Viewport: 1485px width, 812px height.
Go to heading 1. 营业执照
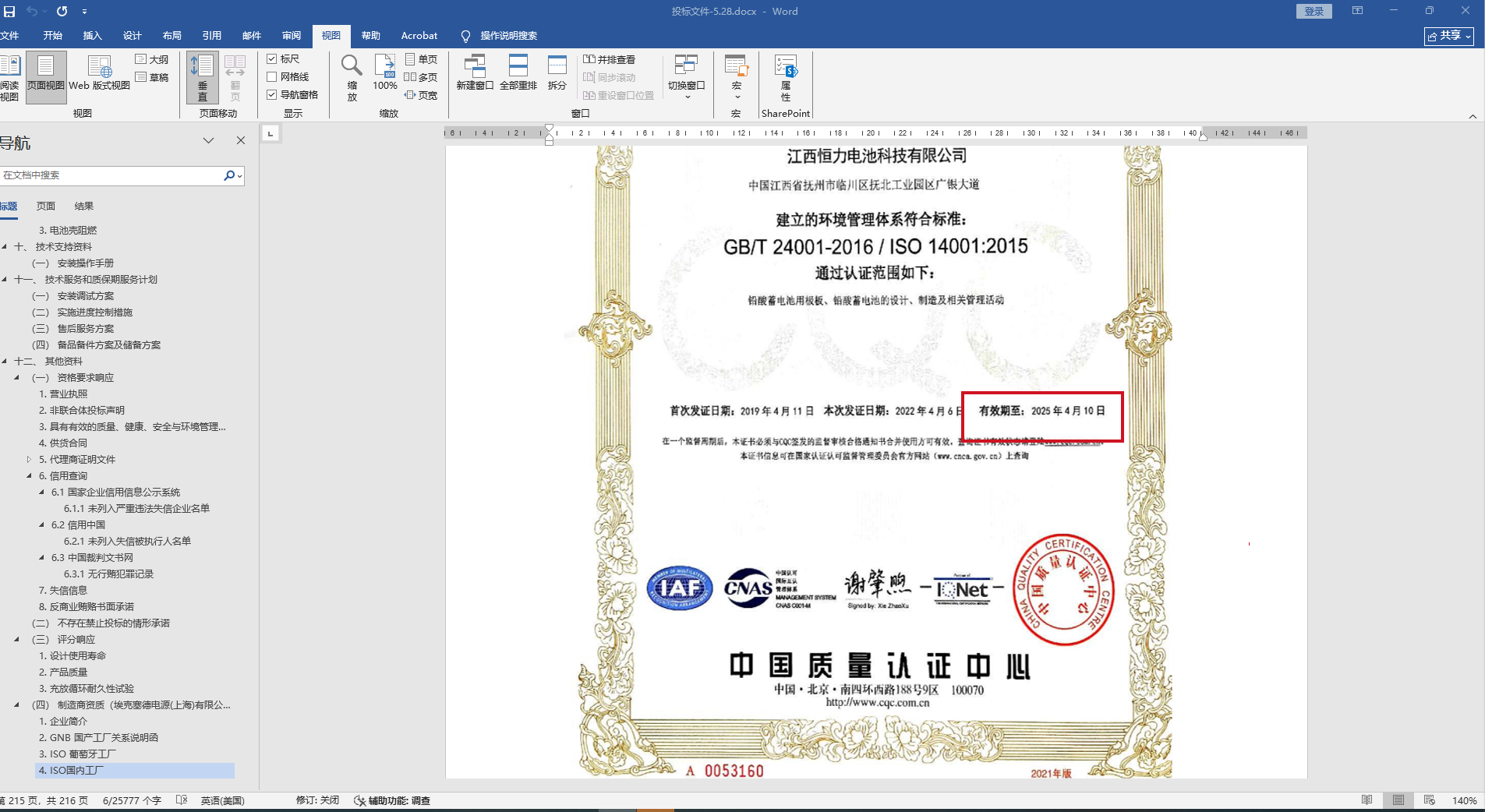[x=63, y=394]
